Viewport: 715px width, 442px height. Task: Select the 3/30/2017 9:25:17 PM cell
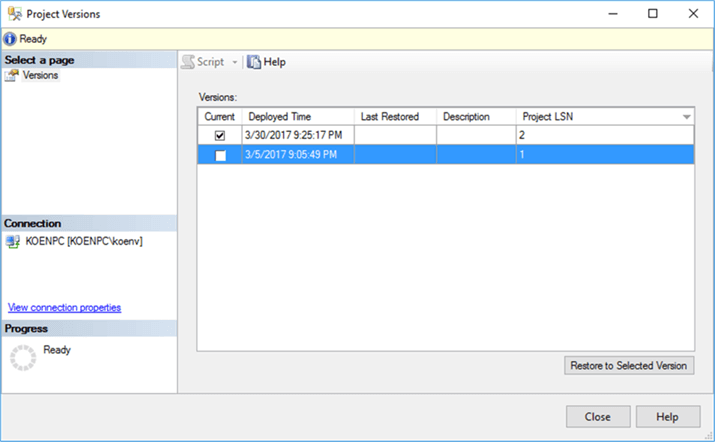(x=298, y=135)
